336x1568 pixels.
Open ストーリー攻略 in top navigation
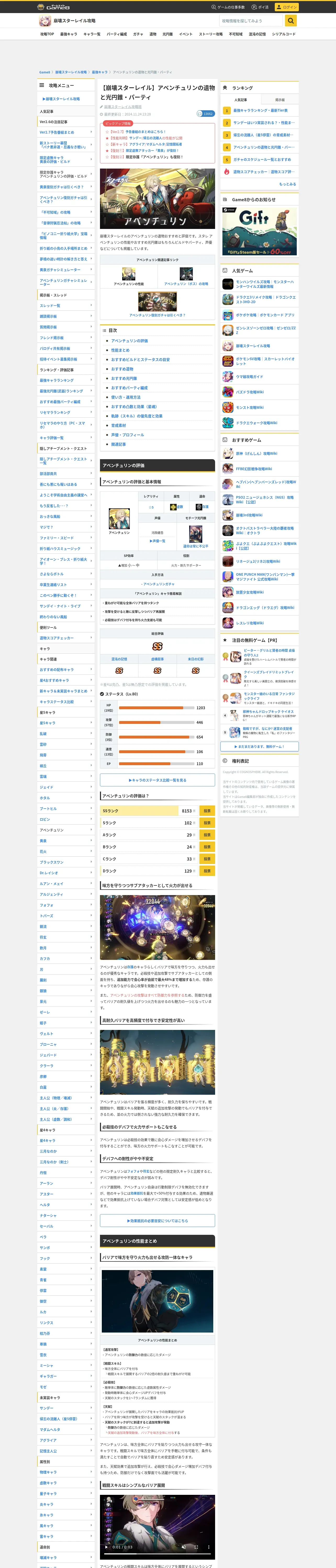pyautogui.click(x=211, y=34)
